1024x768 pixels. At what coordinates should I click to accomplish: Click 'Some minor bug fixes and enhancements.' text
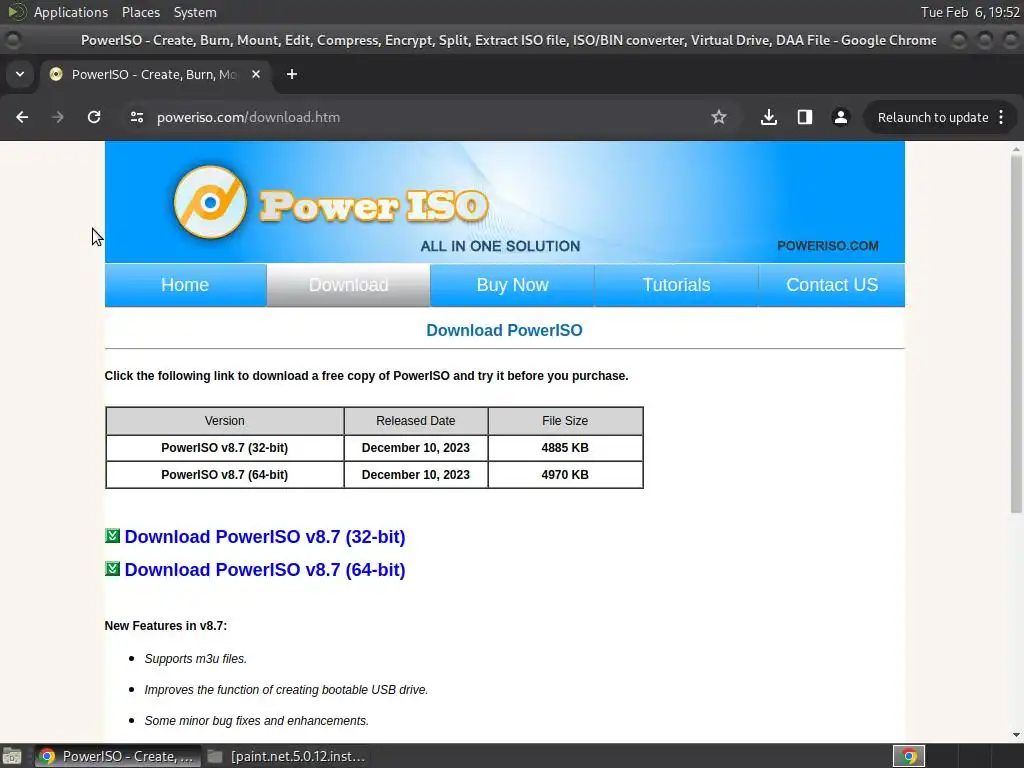(x=257, y=721)
